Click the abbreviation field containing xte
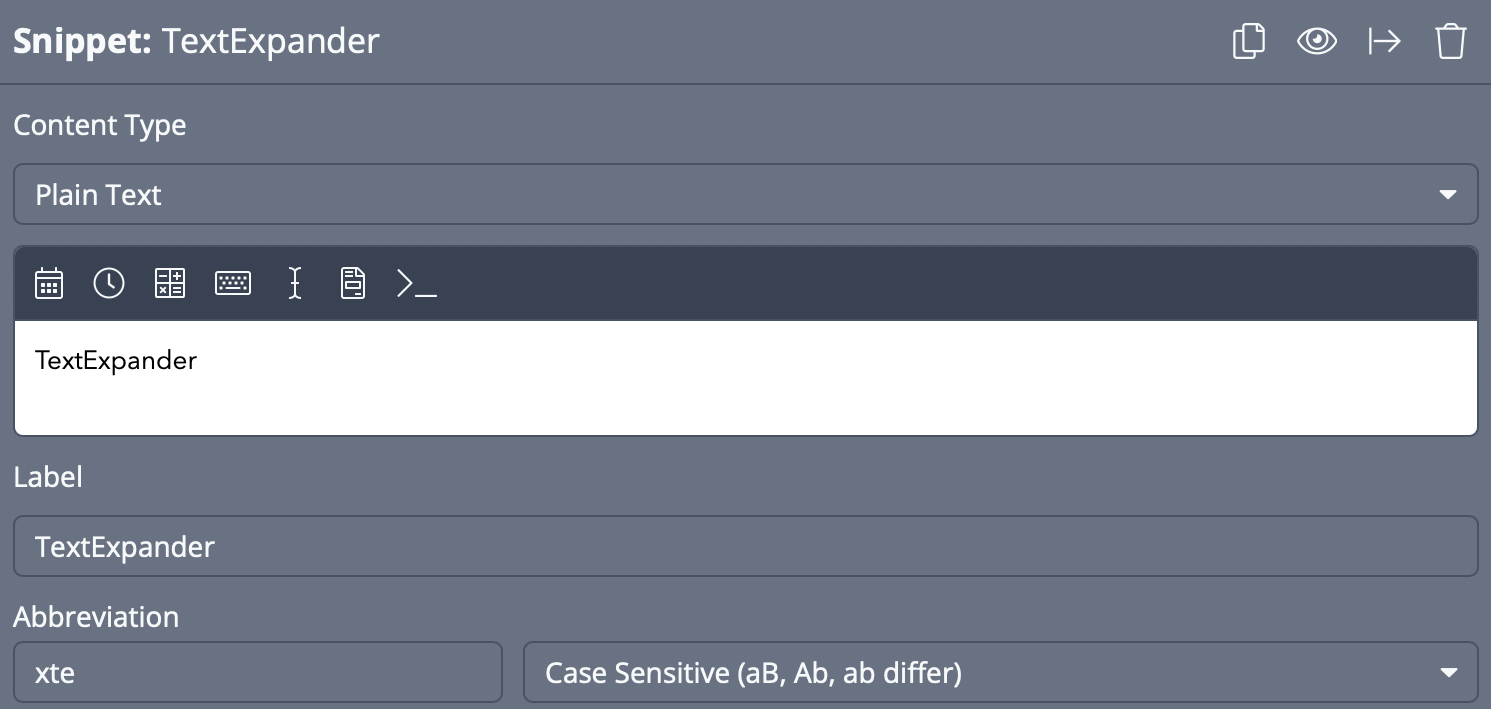 257,672
